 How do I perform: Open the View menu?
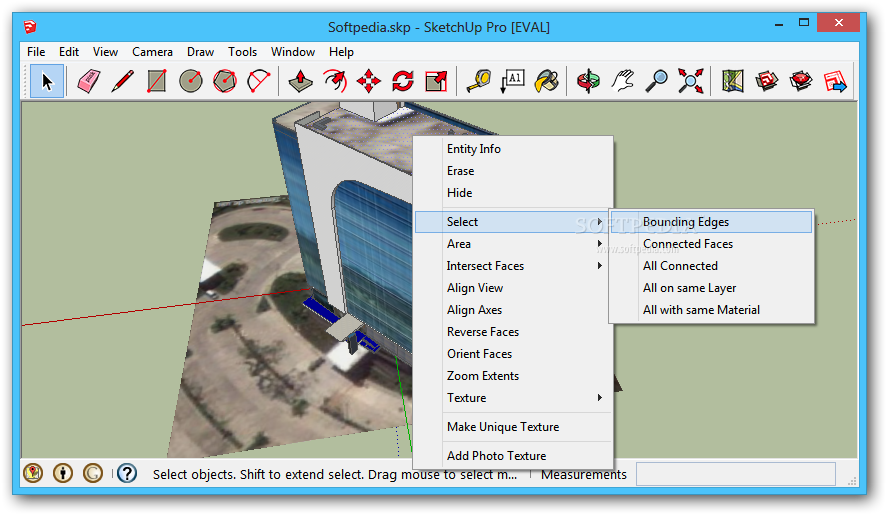tap(105, 52)
